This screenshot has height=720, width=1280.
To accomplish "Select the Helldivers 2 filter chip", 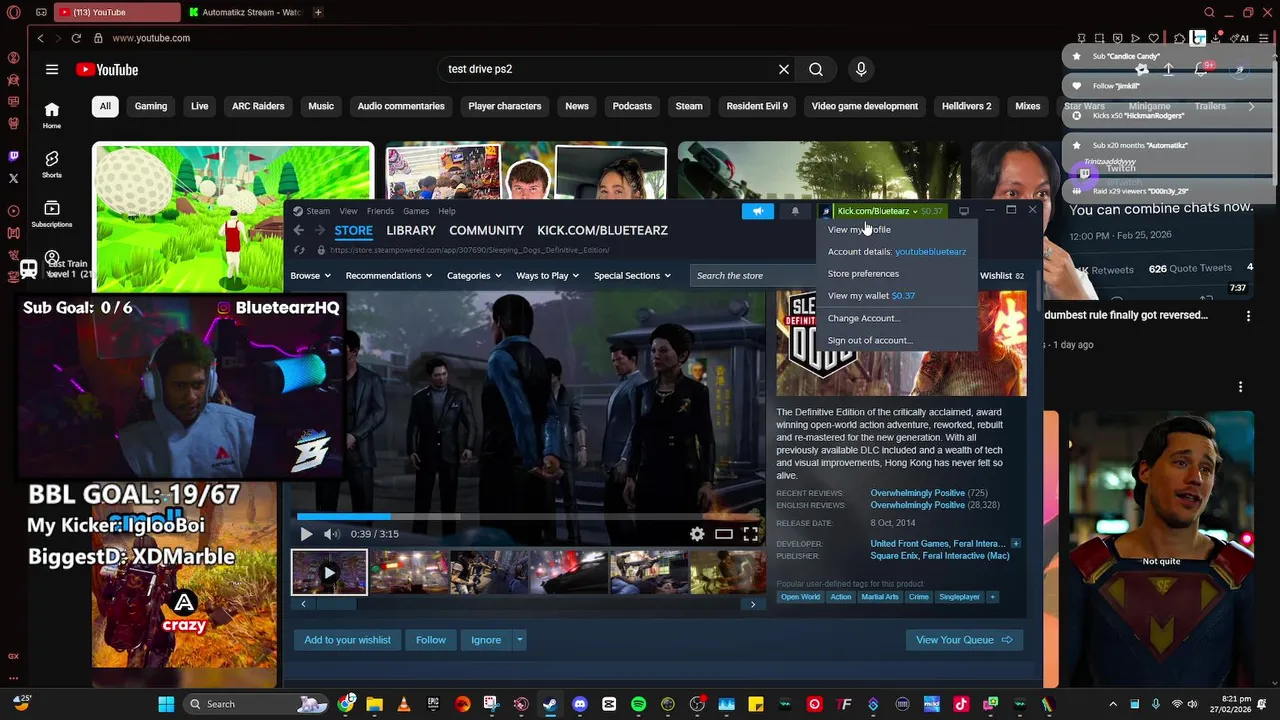I will point(967,106).
